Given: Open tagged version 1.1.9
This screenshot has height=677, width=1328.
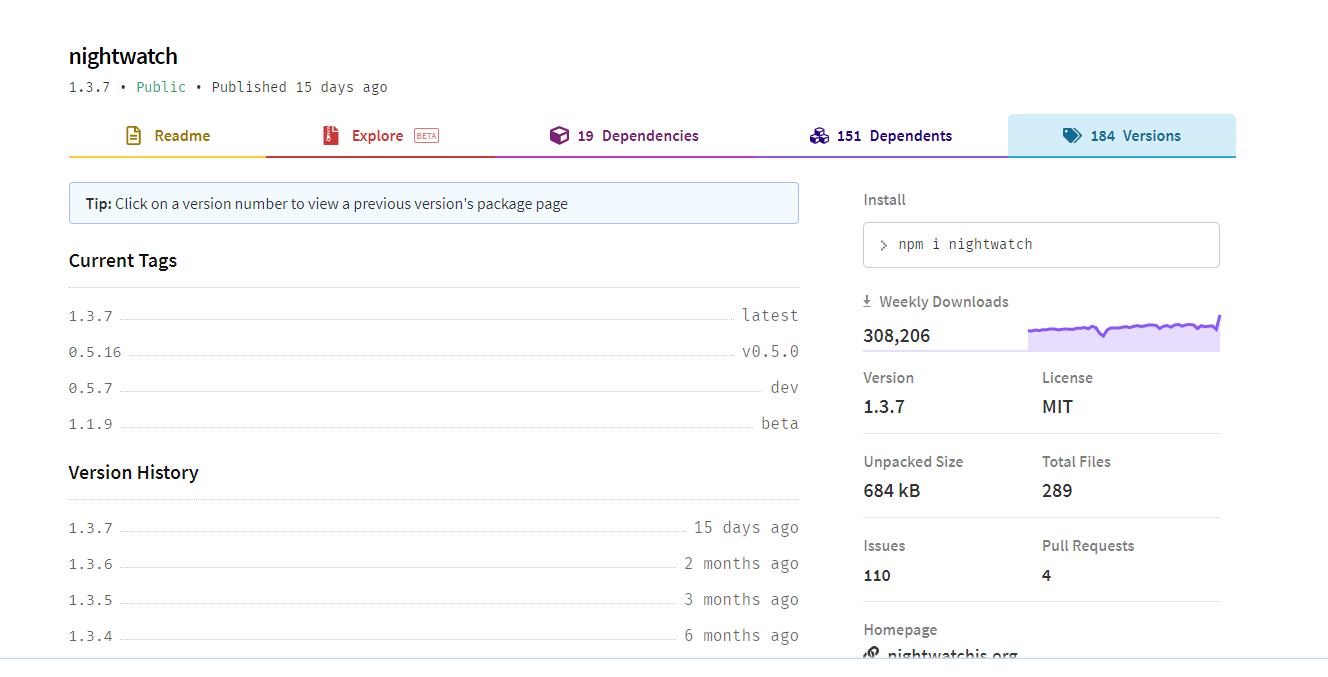Looking at the screenshot, I should [91, 424].
